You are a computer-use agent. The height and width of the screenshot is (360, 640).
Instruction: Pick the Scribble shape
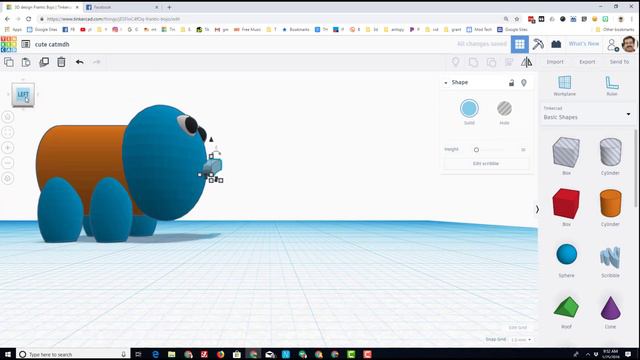tap(611, 257)
